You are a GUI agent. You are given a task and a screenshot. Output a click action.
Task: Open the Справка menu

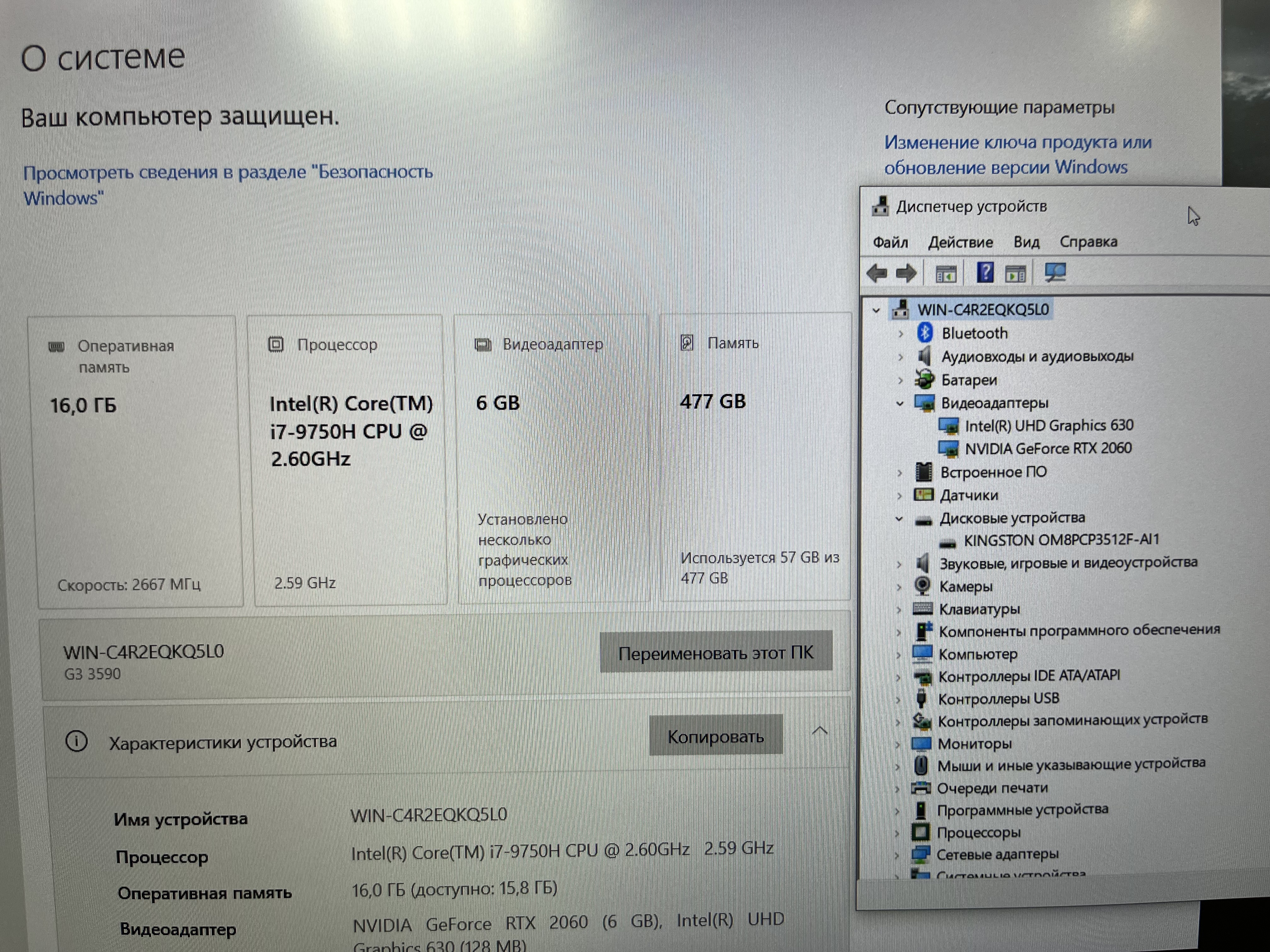pos(1088,242)
